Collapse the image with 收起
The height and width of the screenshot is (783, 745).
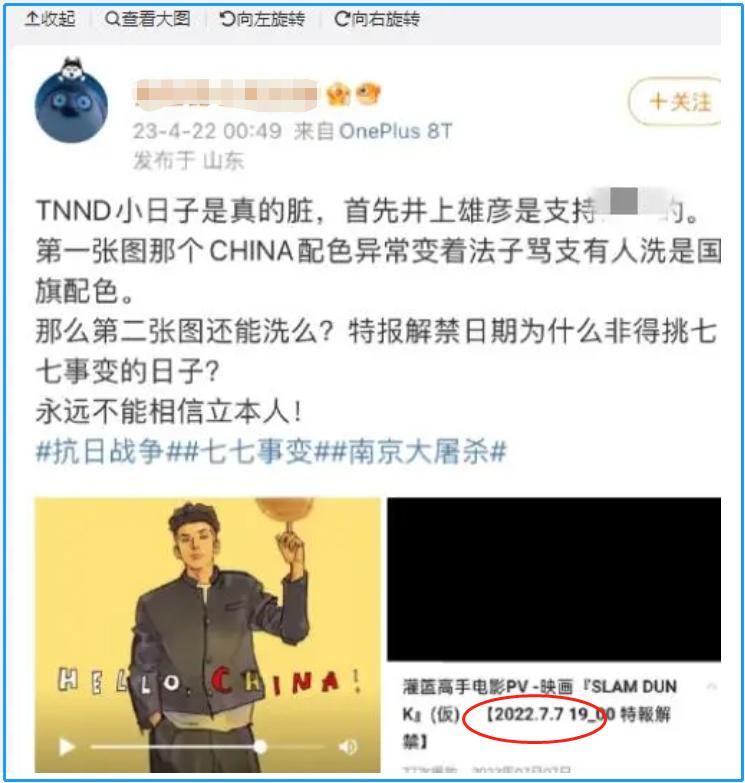coord(50,19)
